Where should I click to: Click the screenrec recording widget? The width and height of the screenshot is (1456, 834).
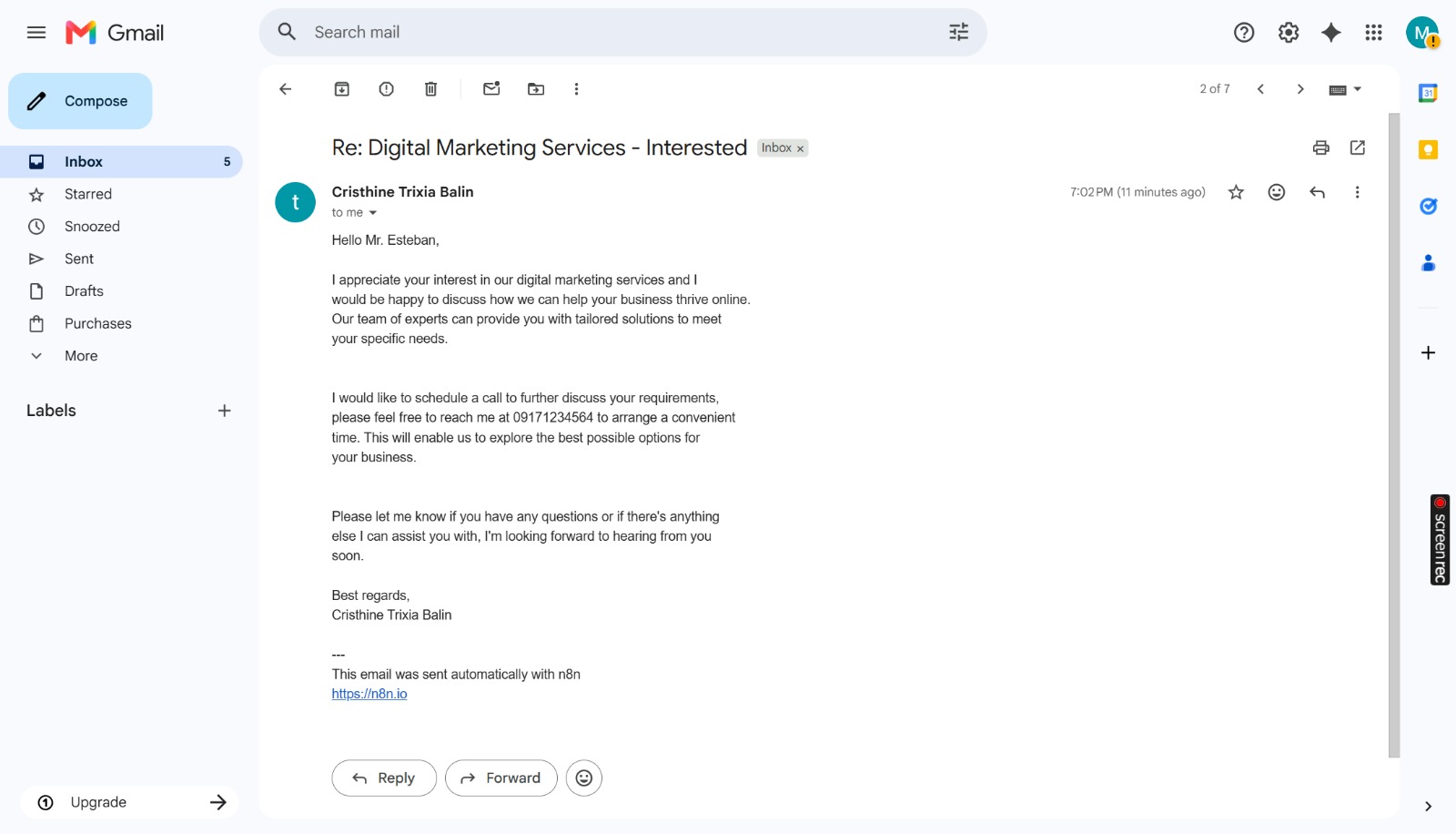pos(1440,540)
